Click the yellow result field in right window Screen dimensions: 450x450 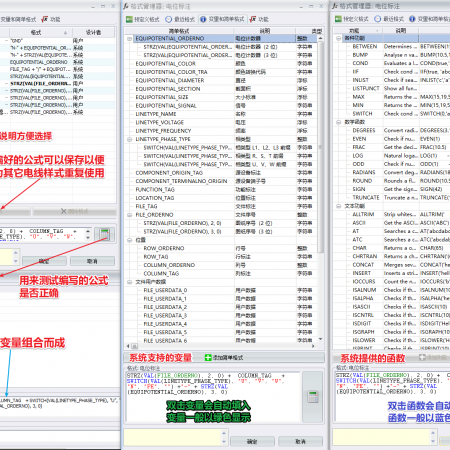(381, 437)
